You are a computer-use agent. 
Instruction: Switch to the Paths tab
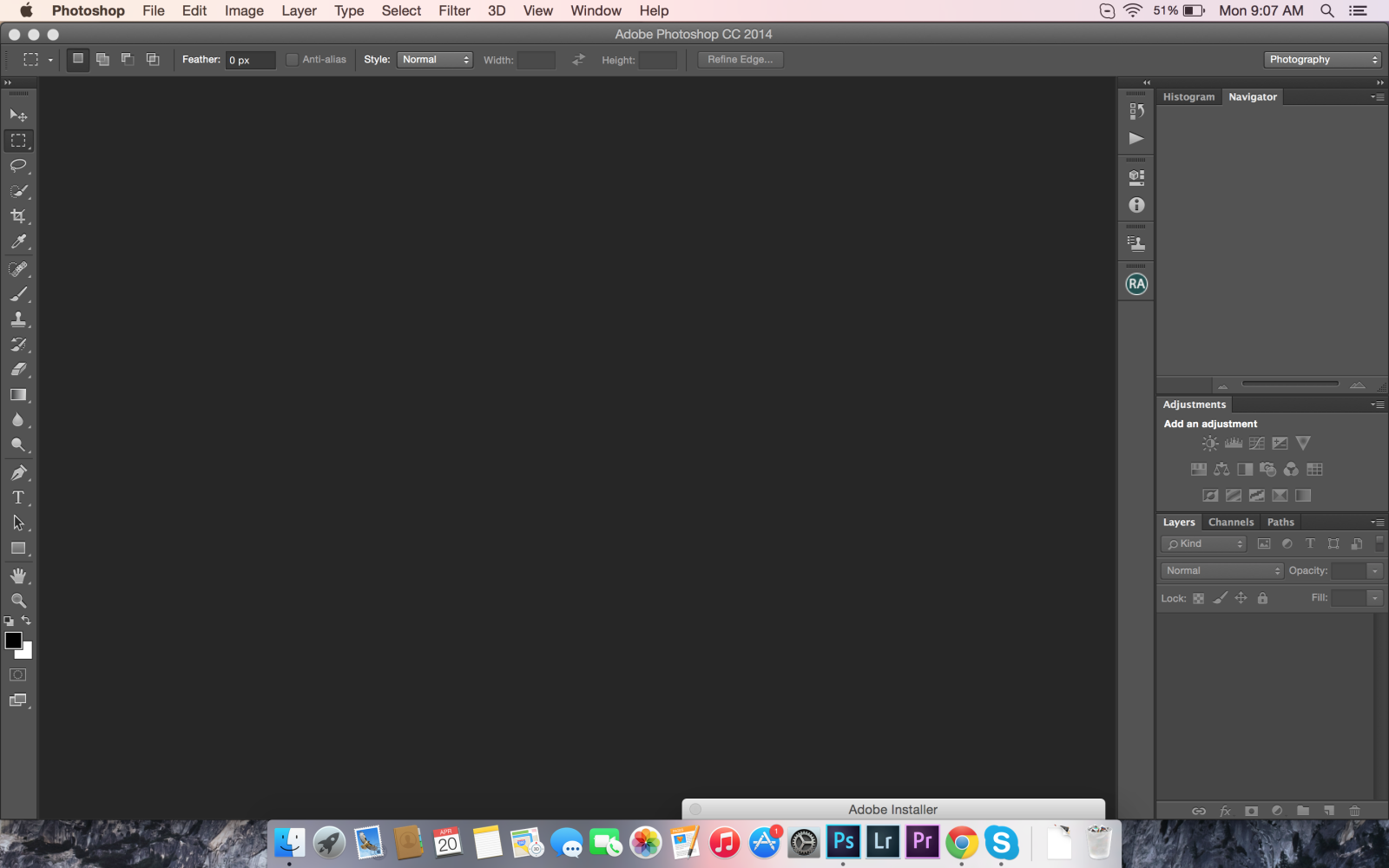[x=1280, y=523]
